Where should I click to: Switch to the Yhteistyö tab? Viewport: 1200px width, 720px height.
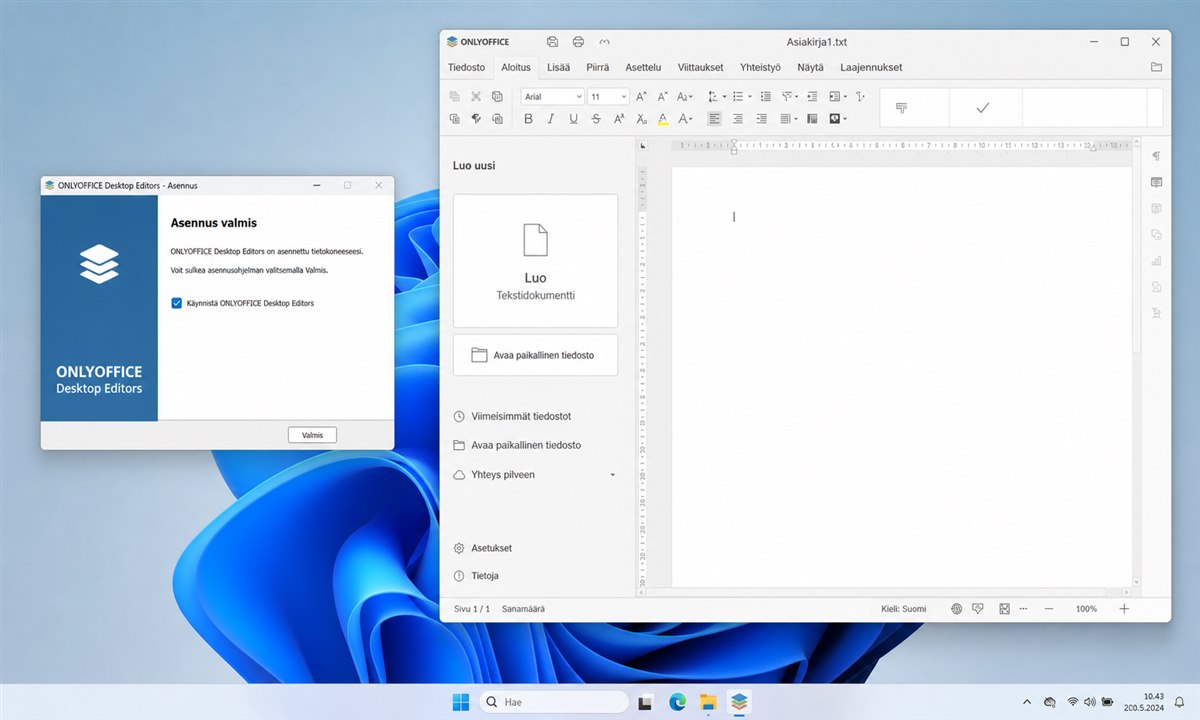click(x=760, y=67)
